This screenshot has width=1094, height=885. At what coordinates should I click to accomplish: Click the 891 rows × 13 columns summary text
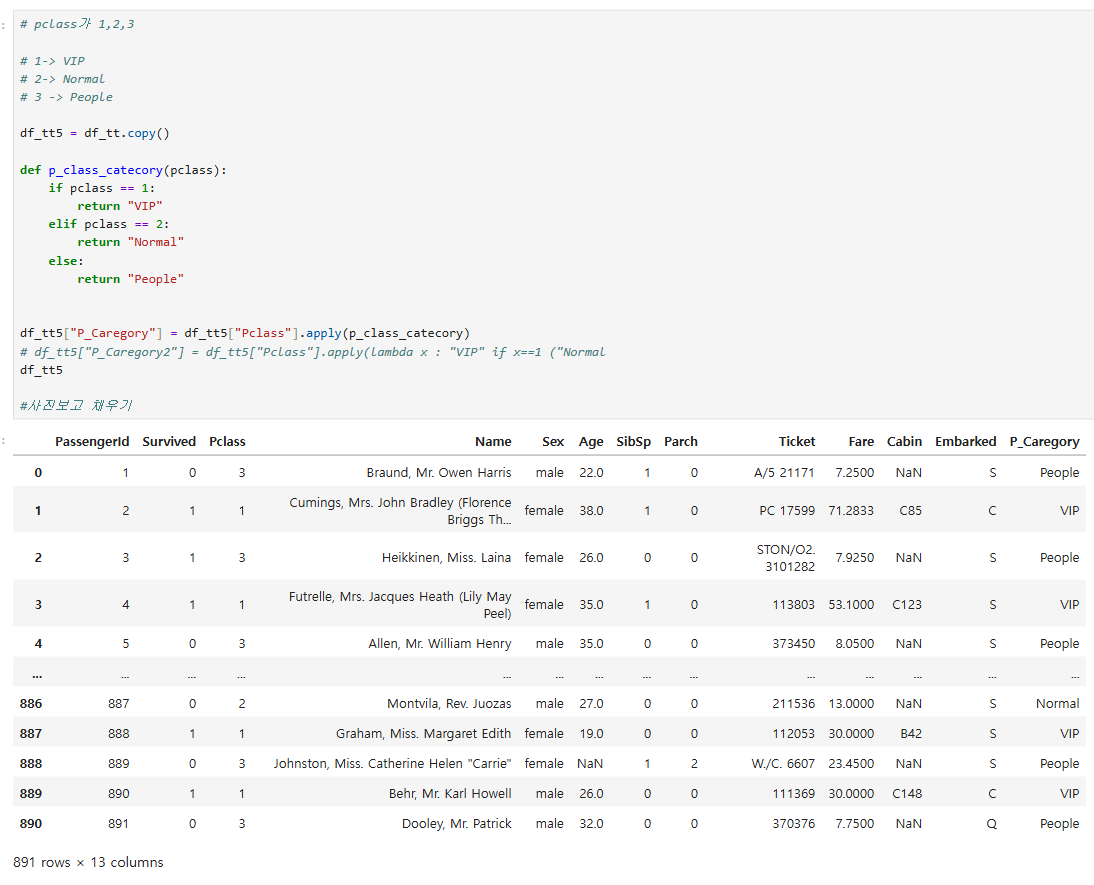88,862
